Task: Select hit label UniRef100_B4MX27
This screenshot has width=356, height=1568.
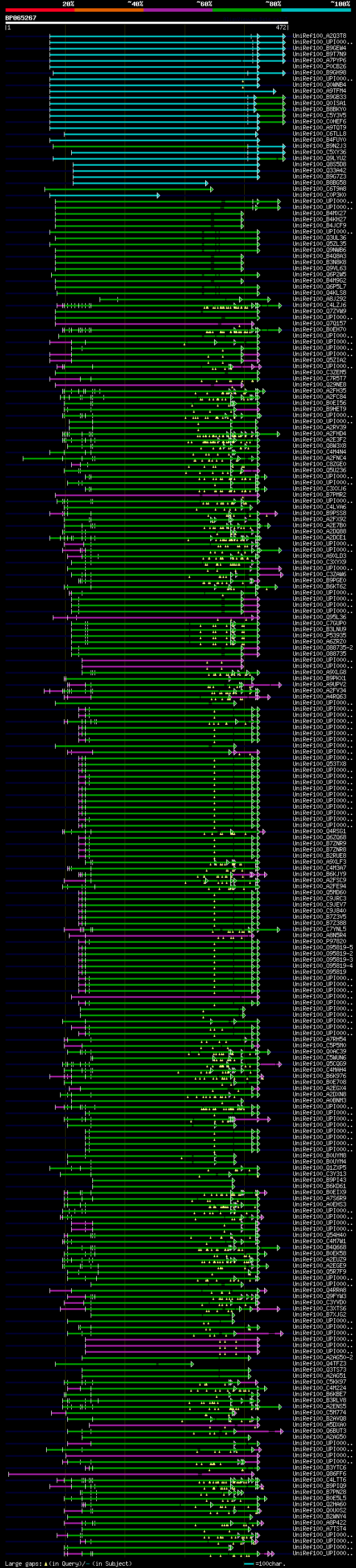Action: click(319, 214)
